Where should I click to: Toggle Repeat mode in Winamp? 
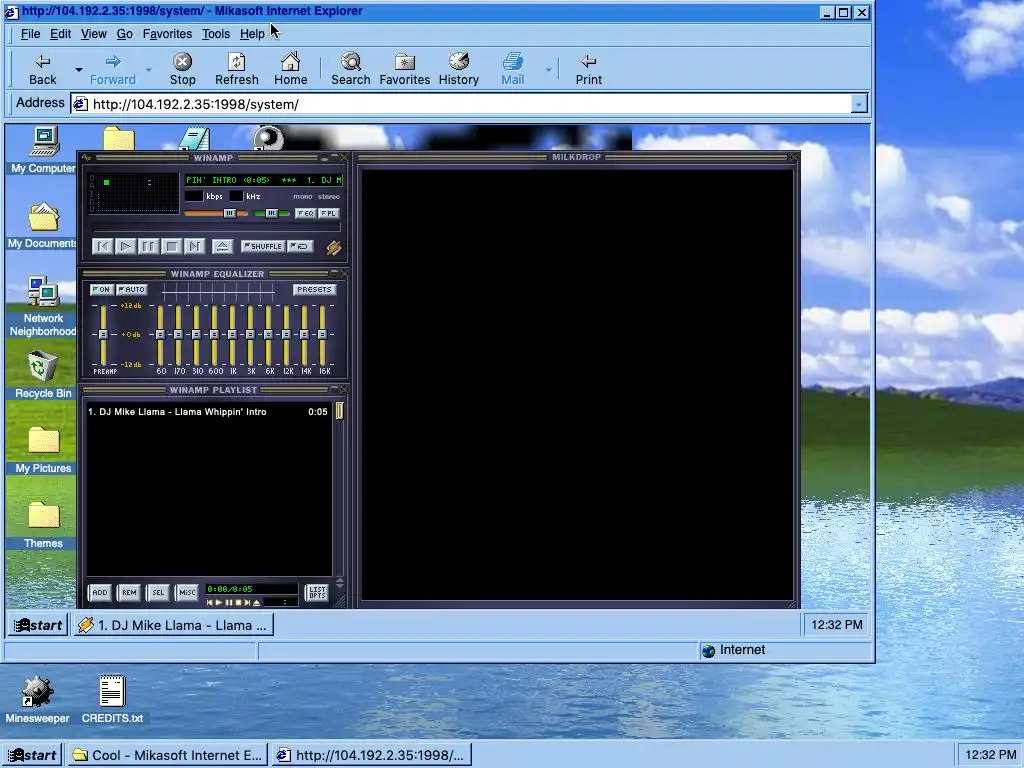coord(300,246)
